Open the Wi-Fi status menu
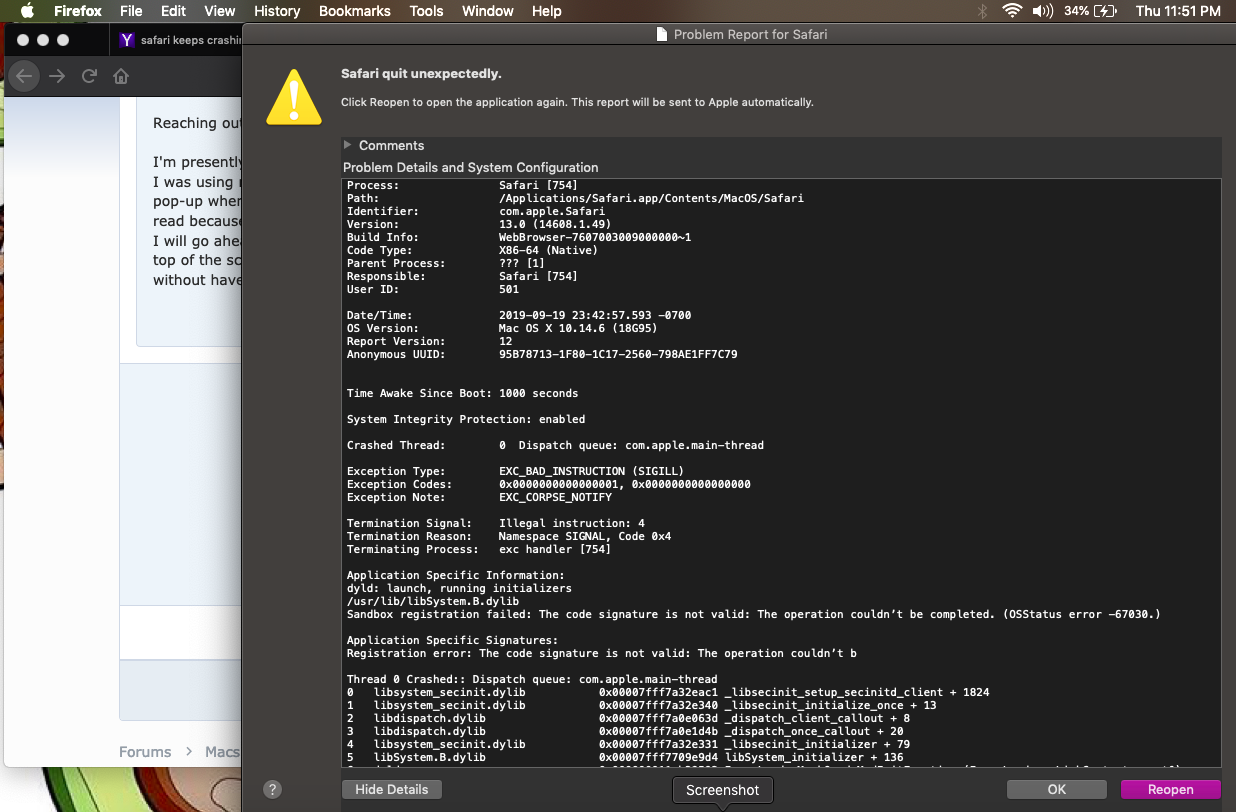Screen dimensions: 1236x812 (1012, 11)
